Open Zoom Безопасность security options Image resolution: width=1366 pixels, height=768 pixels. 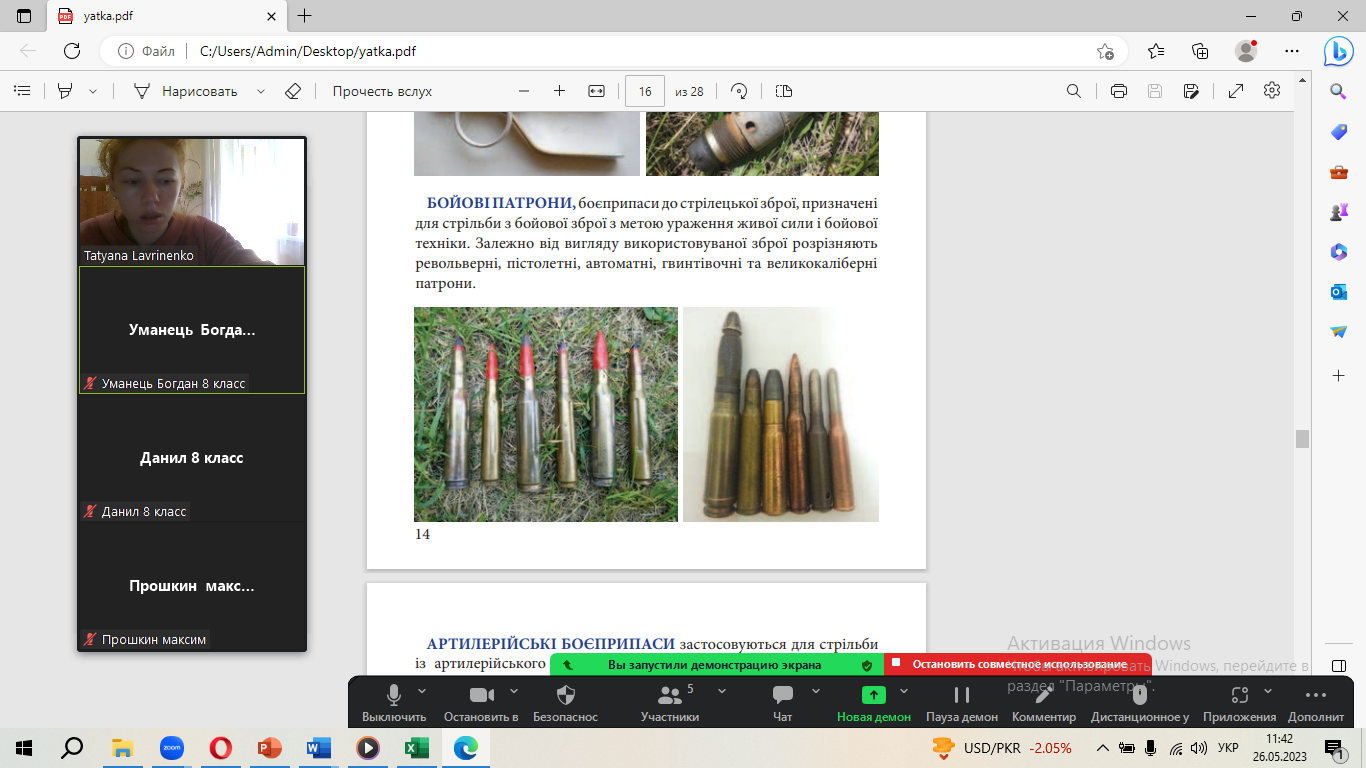tap(565, 702)
